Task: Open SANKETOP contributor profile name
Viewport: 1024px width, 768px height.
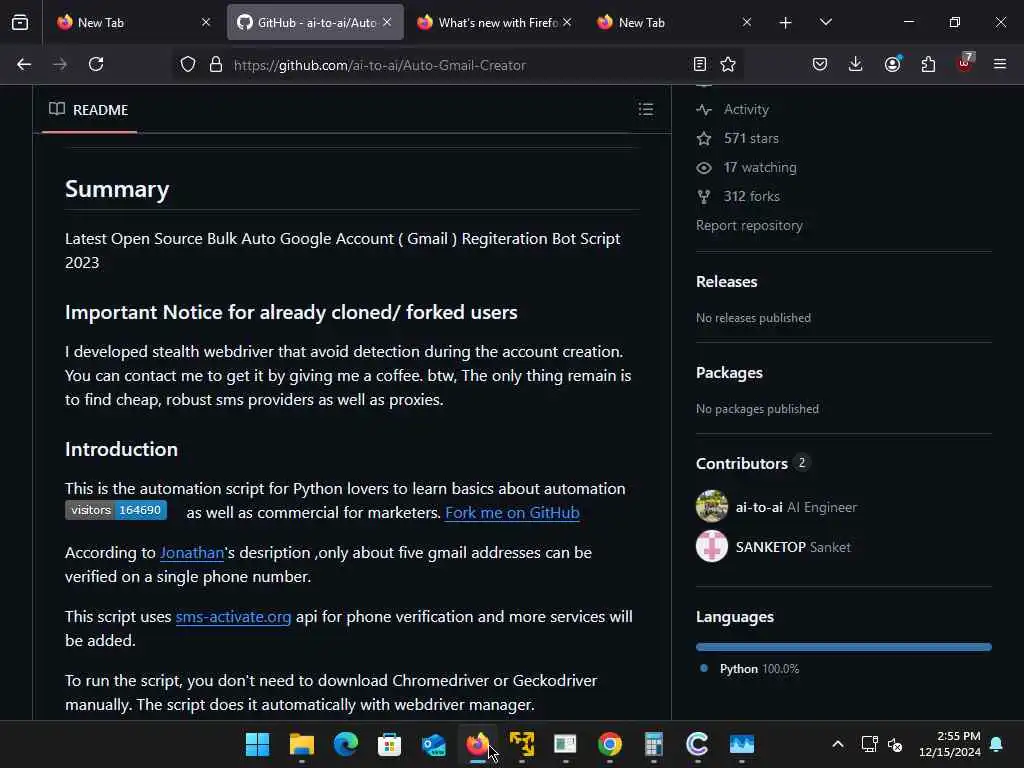Action: 771,547
